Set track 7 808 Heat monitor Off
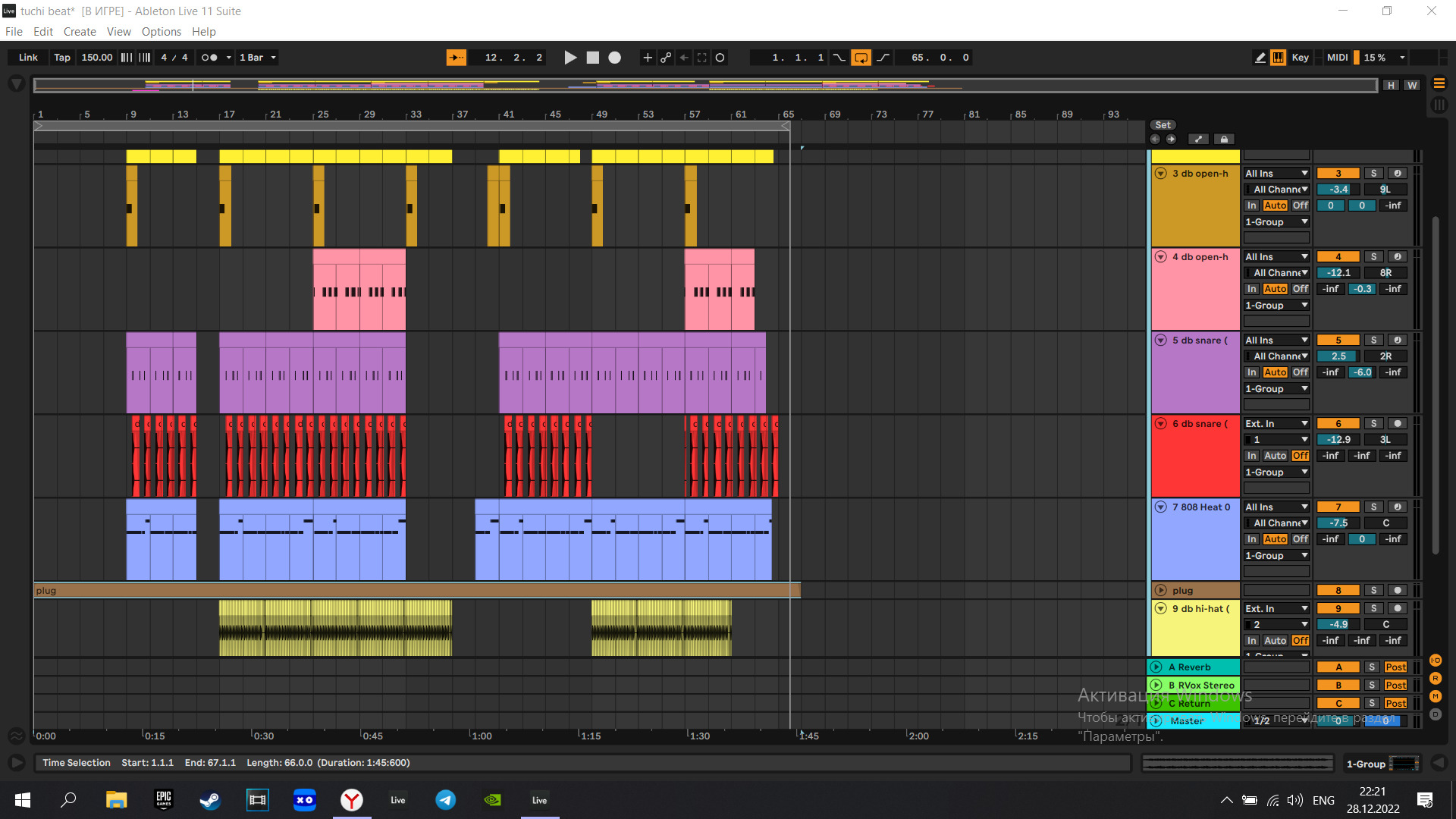The width and height of the screenshot is (1456, 819). pyautogui.click(x=1301, y=539)
